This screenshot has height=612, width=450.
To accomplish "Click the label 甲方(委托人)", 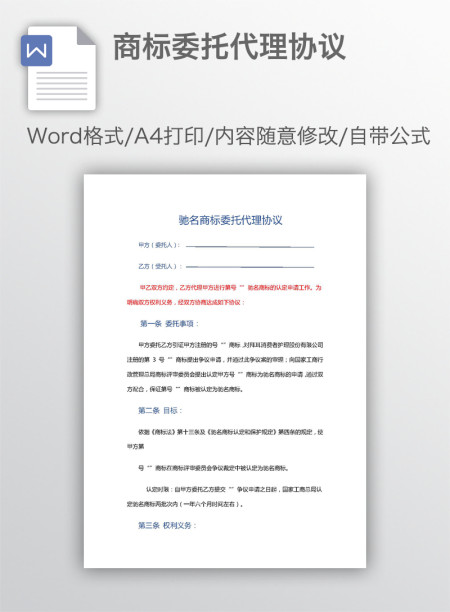I will 159,245.
